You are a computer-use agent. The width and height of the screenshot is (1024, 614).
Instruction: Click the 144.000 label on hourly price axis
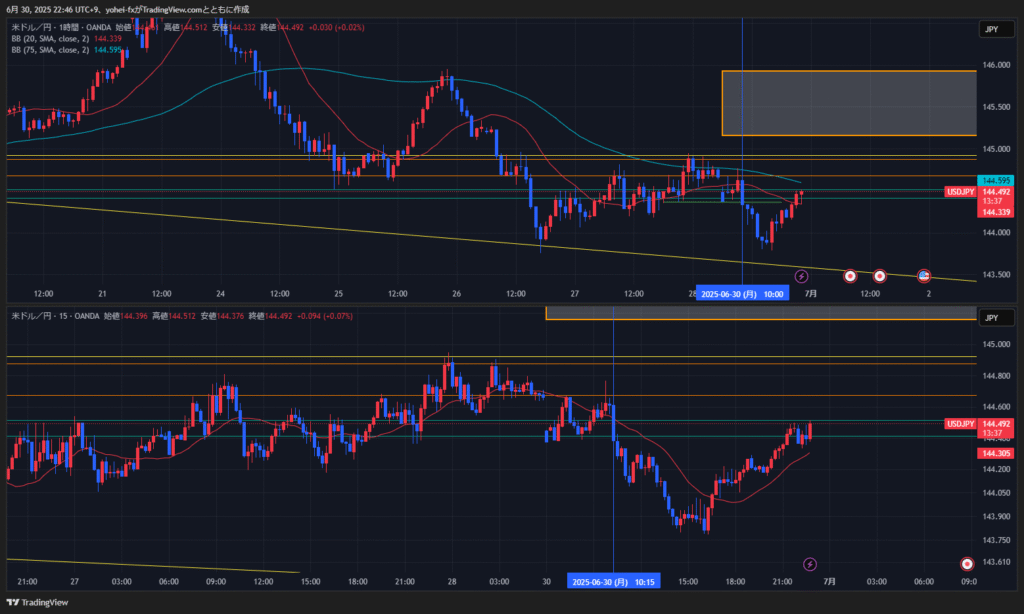pyautogui.click(x=996, y=233)
